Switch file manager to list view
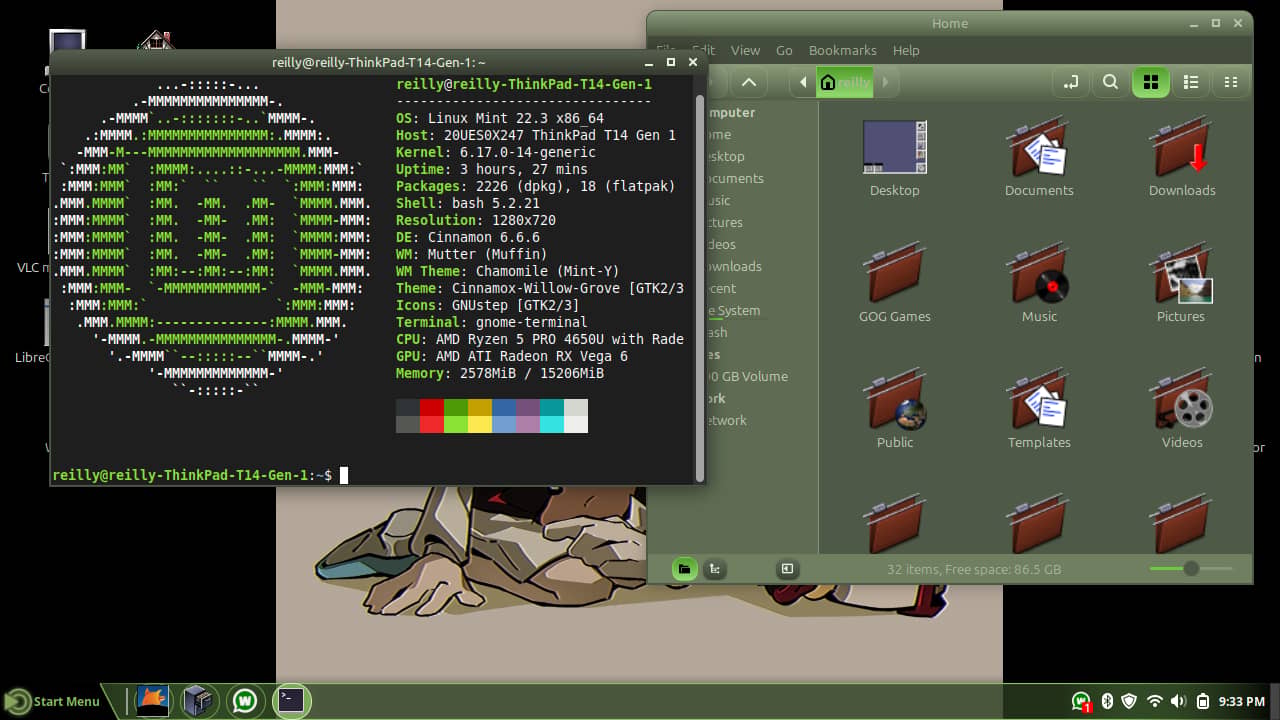 1191,82
